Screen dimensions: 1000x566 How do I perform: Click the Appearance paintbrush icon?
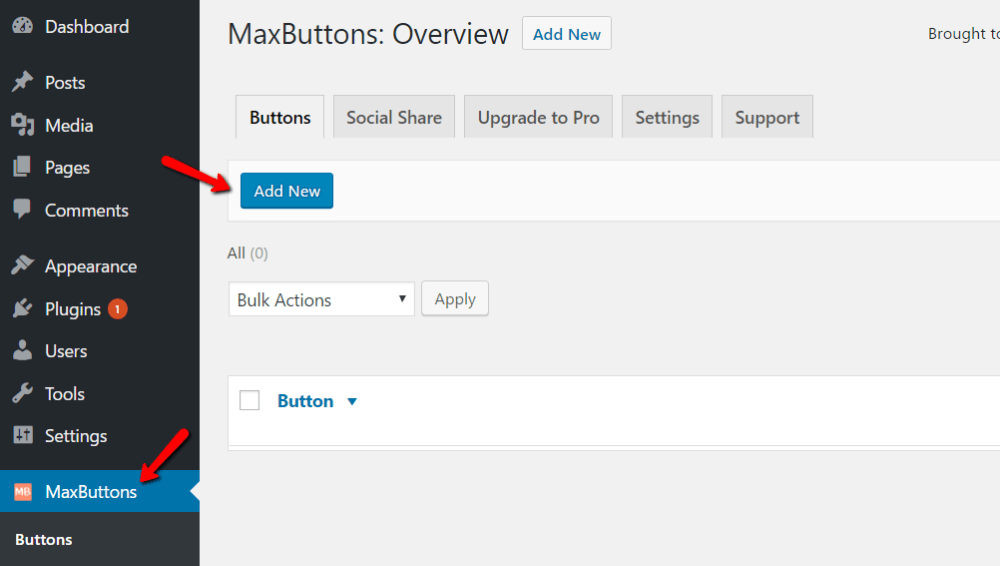[22, 266]
